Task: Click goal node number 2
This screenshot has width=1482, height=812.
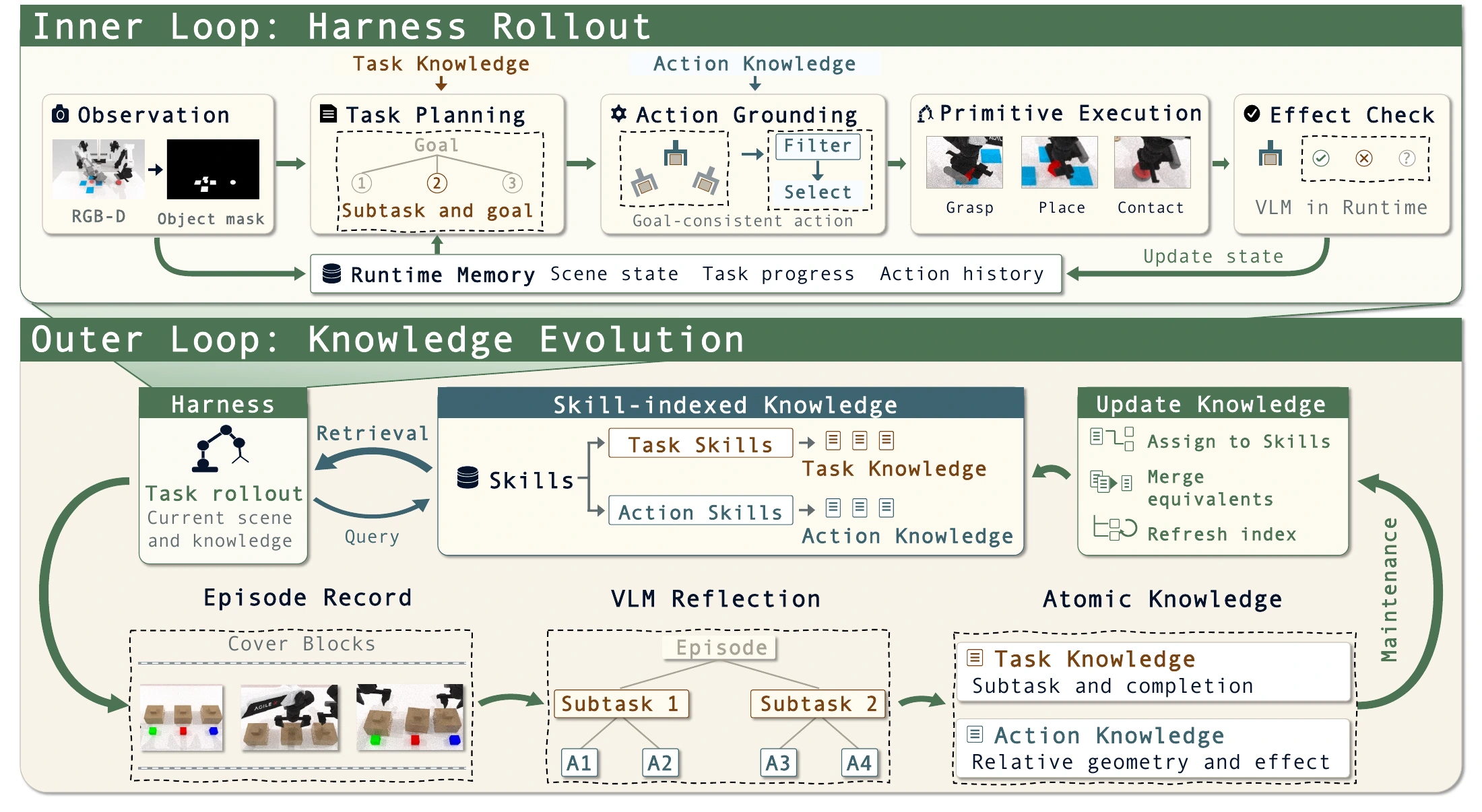Action: pyautogui.click(x=437, y=183)
